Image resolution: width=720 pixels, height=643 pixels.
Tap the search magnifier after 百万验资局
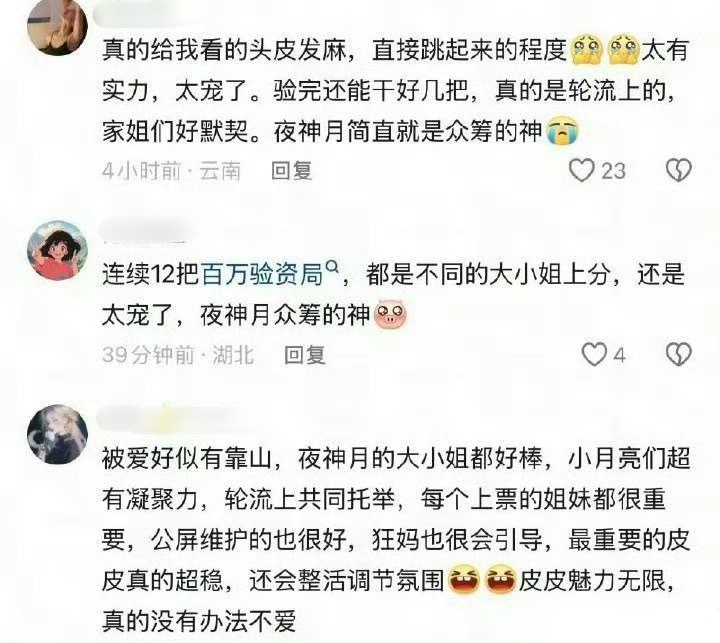332,268
